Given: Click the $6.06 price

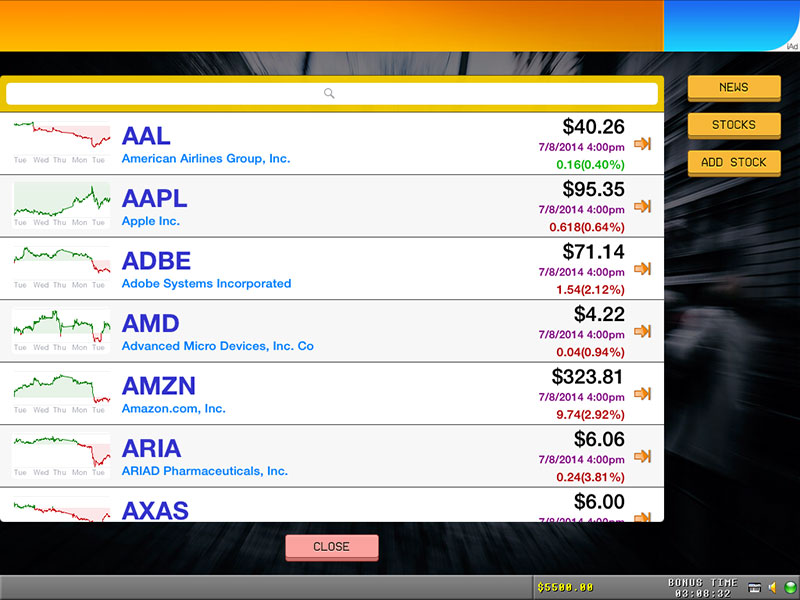Looking at the screenshot, I should (599, 439).
